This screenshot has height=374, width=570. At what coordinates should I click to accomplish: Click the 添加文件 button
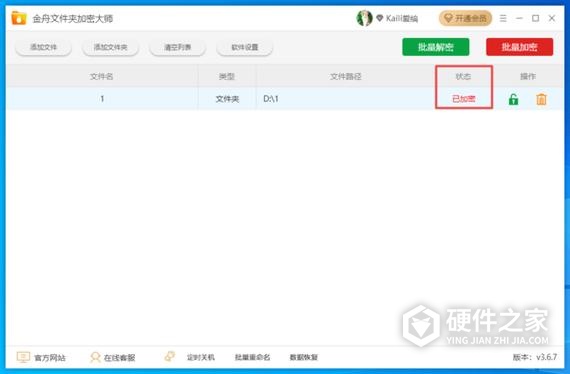tap(43, 47)
